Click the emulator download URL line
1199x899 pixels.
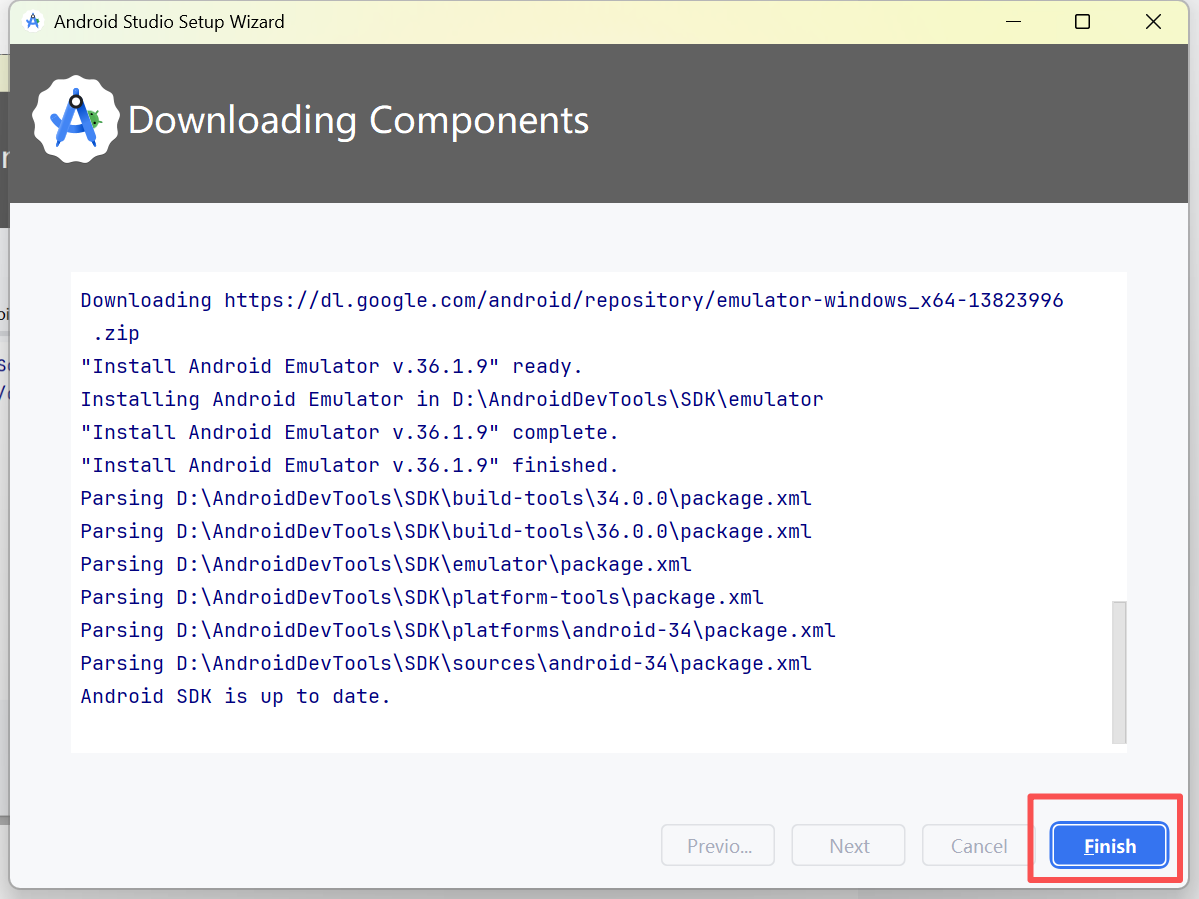pyautogui.click(x=572, y=300)
